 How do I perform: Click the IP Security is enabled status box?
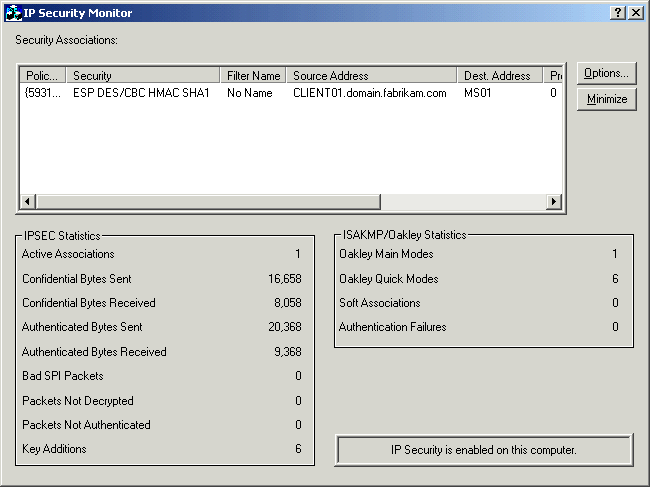(x=484, y=450)
